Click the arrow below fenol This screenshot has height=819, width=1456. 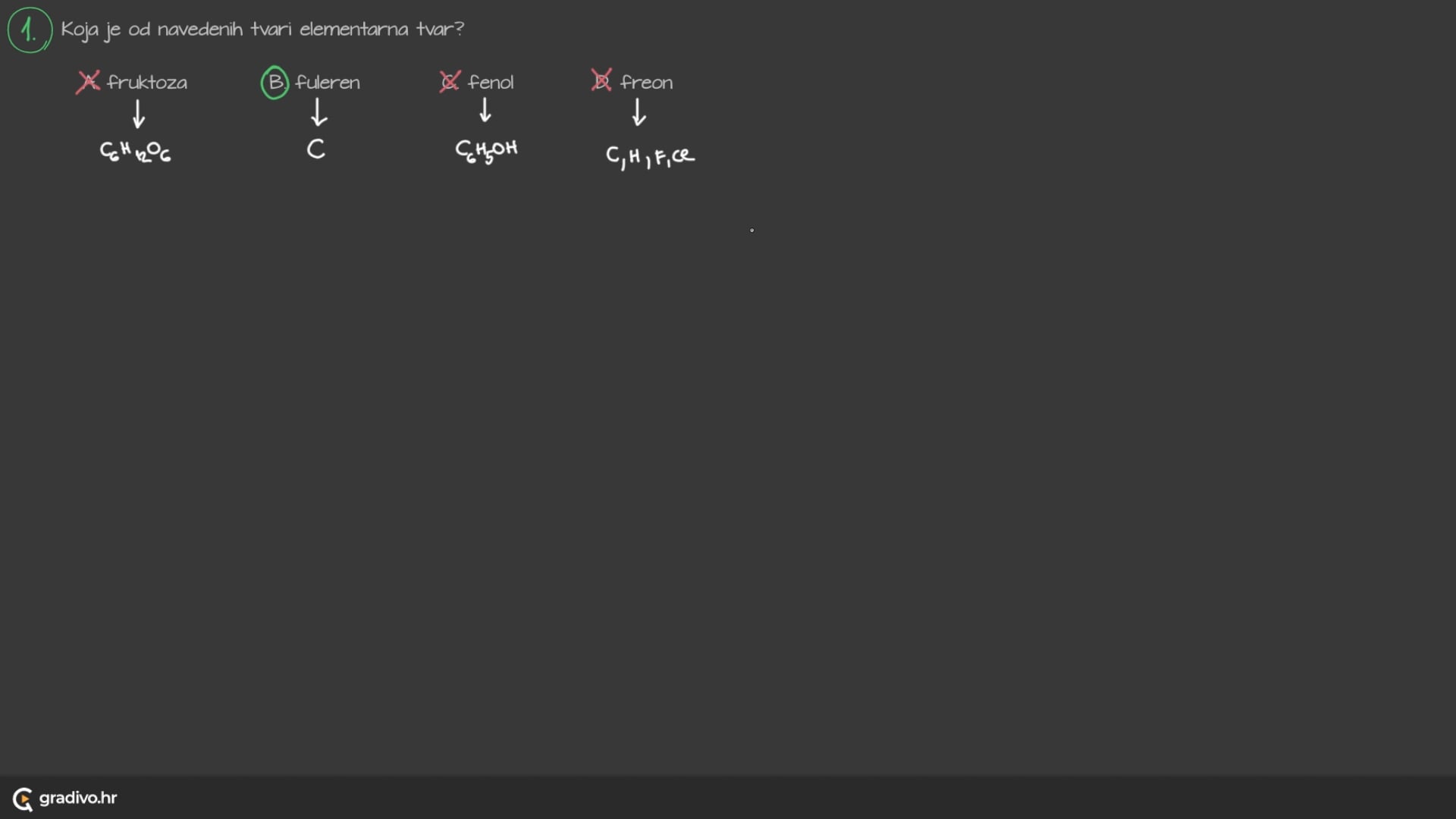pyautogui.click(x=485, y=111)
